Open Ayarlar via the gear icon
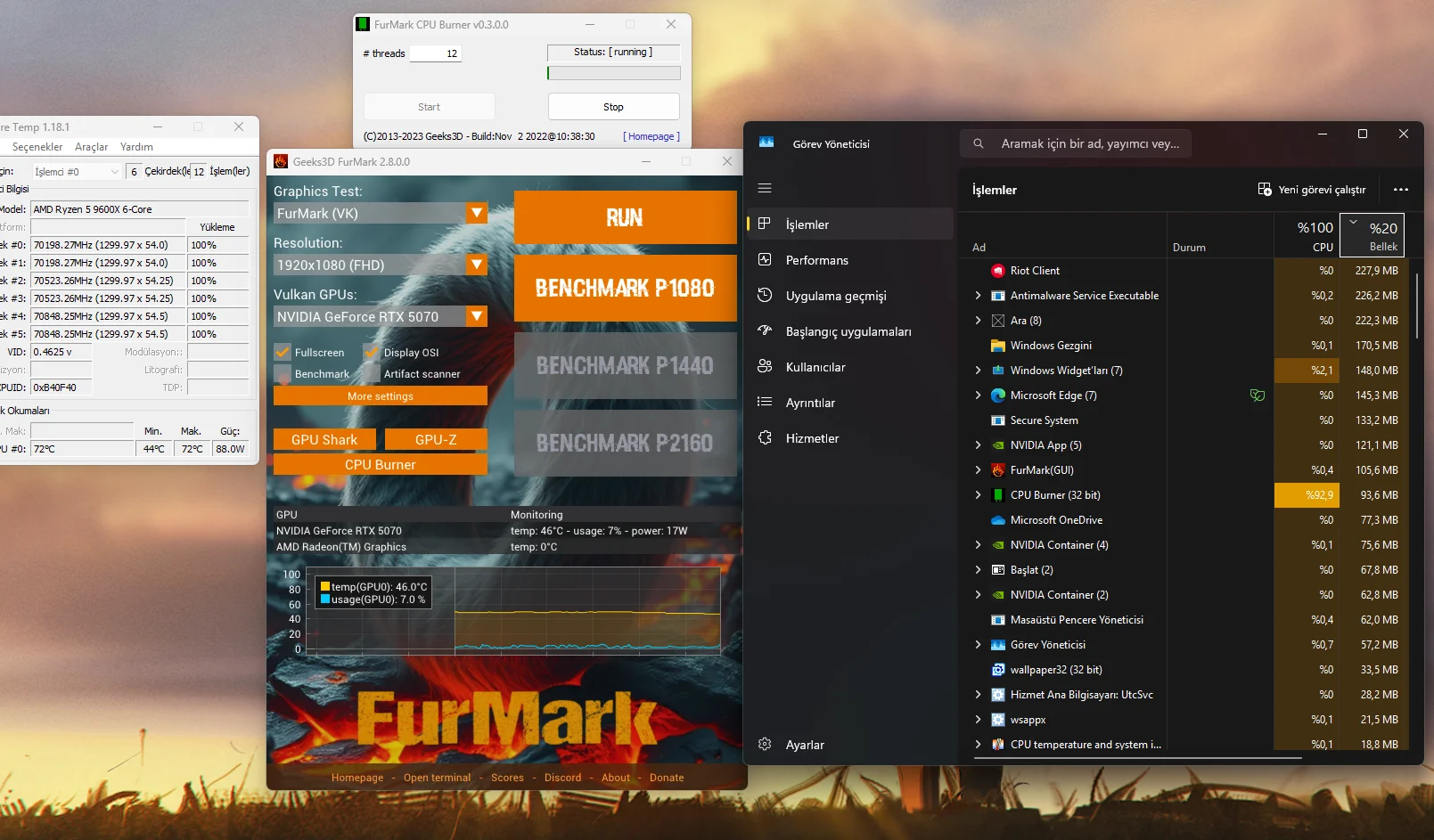The height and width of the screenshot is (840, 1434). pos(765,744)
